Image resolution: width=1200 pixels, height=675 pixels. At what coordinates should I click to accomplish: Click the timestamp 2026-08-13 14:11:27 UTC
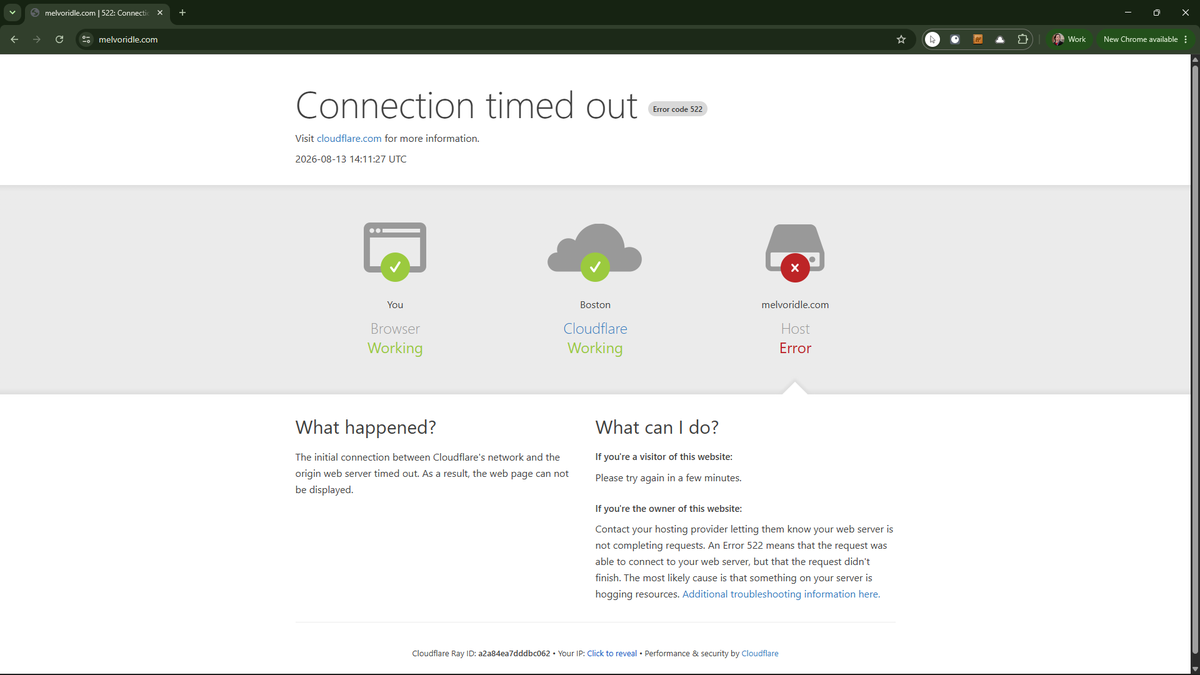[351, 159]
